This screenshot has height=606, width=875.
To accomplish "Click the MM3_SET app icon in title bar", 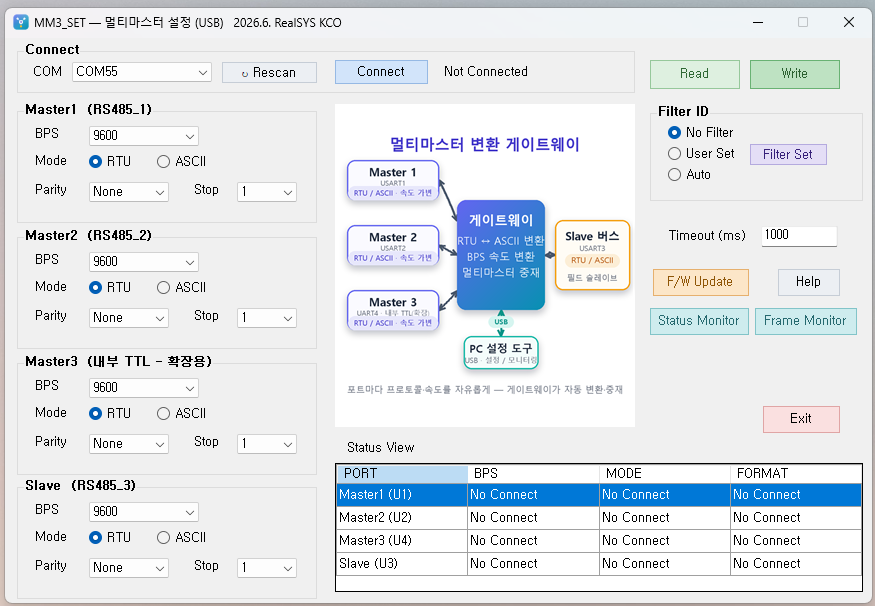I will click(x=21, y=22).
